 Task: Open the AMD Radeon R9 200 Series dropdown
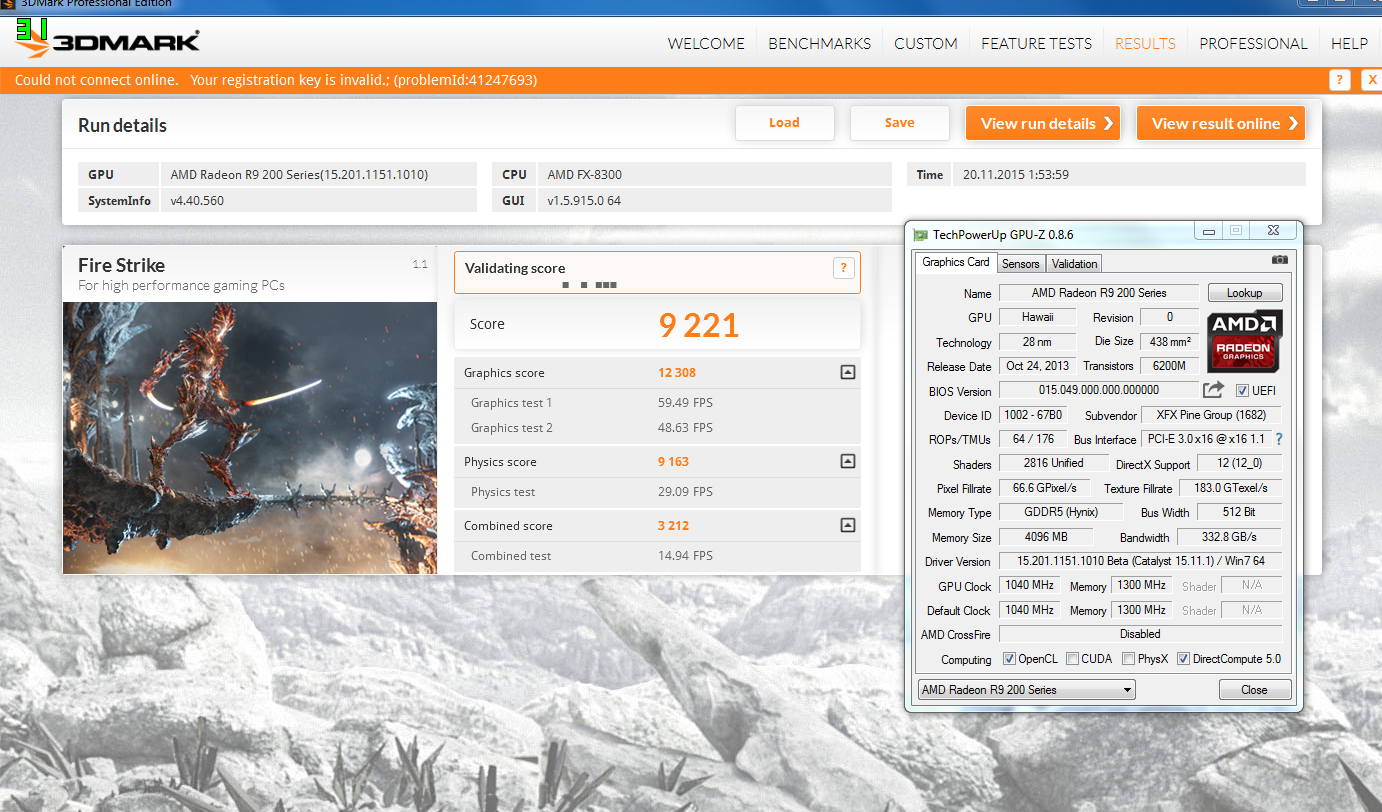(x=1026, y=690)
